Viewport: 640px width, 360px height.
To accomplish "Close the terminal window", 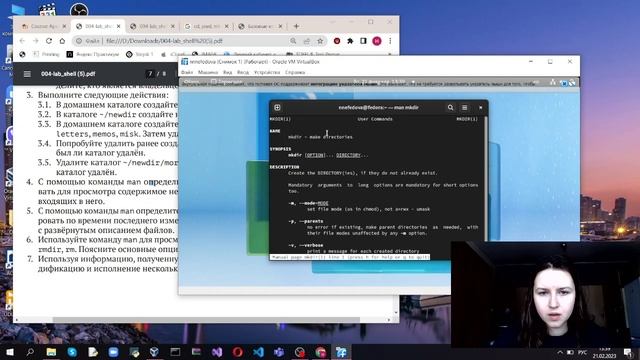I will (480, 107).
